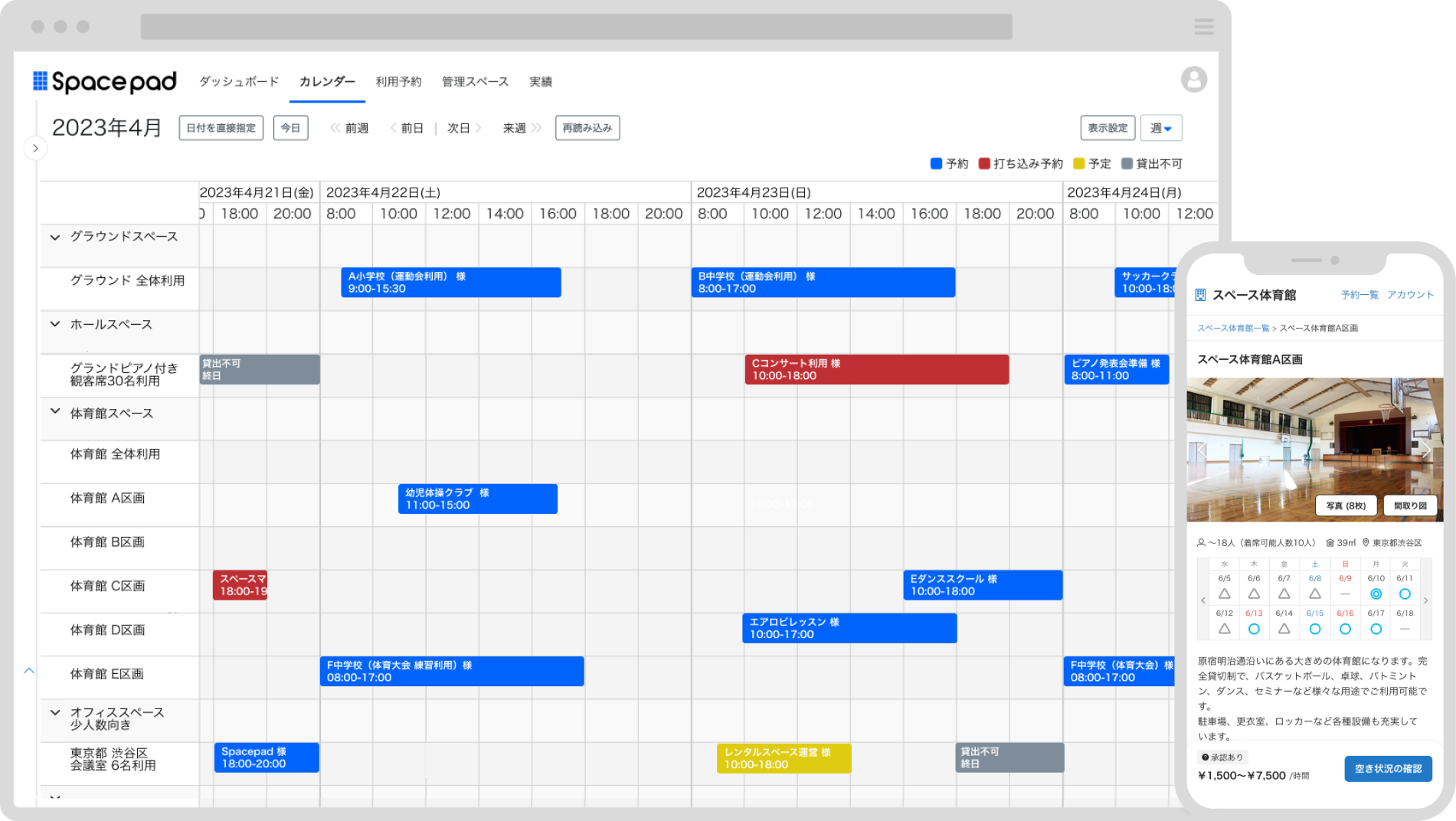Follow the スペース体育館一覧 breadcrumb link

pos(1233,328)
